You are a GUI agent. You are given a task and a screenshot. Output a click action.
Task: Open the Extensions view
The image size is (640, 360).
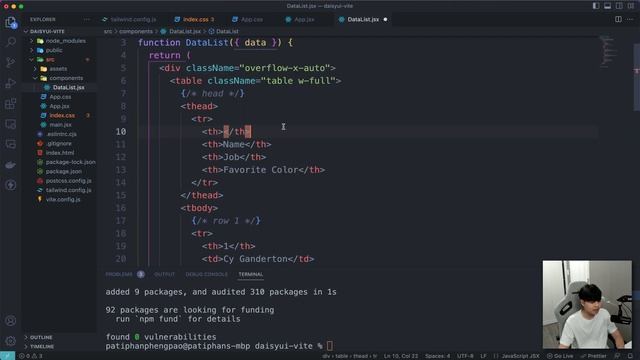11,103
